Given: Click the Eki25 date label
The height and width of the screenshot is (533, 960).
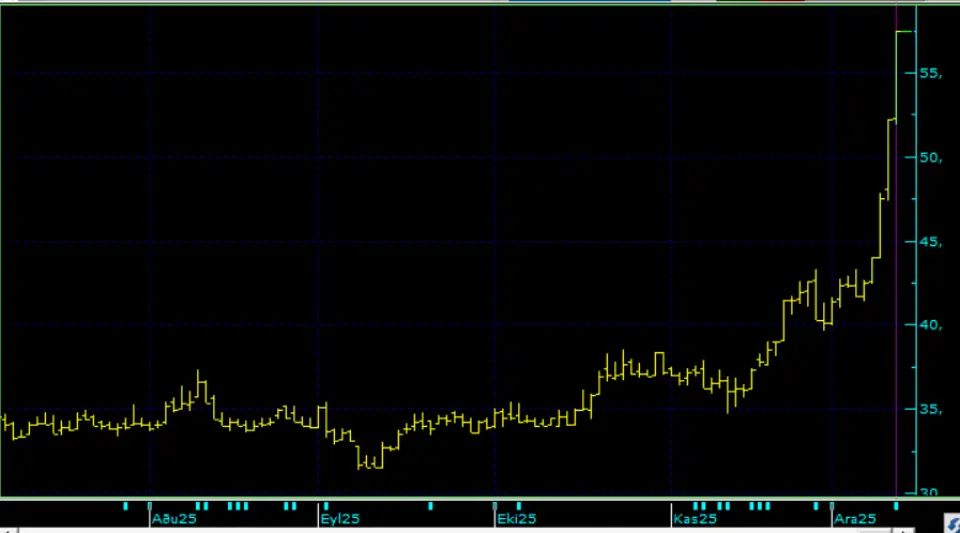Looking at the screenshot, I should click(516, 519).
